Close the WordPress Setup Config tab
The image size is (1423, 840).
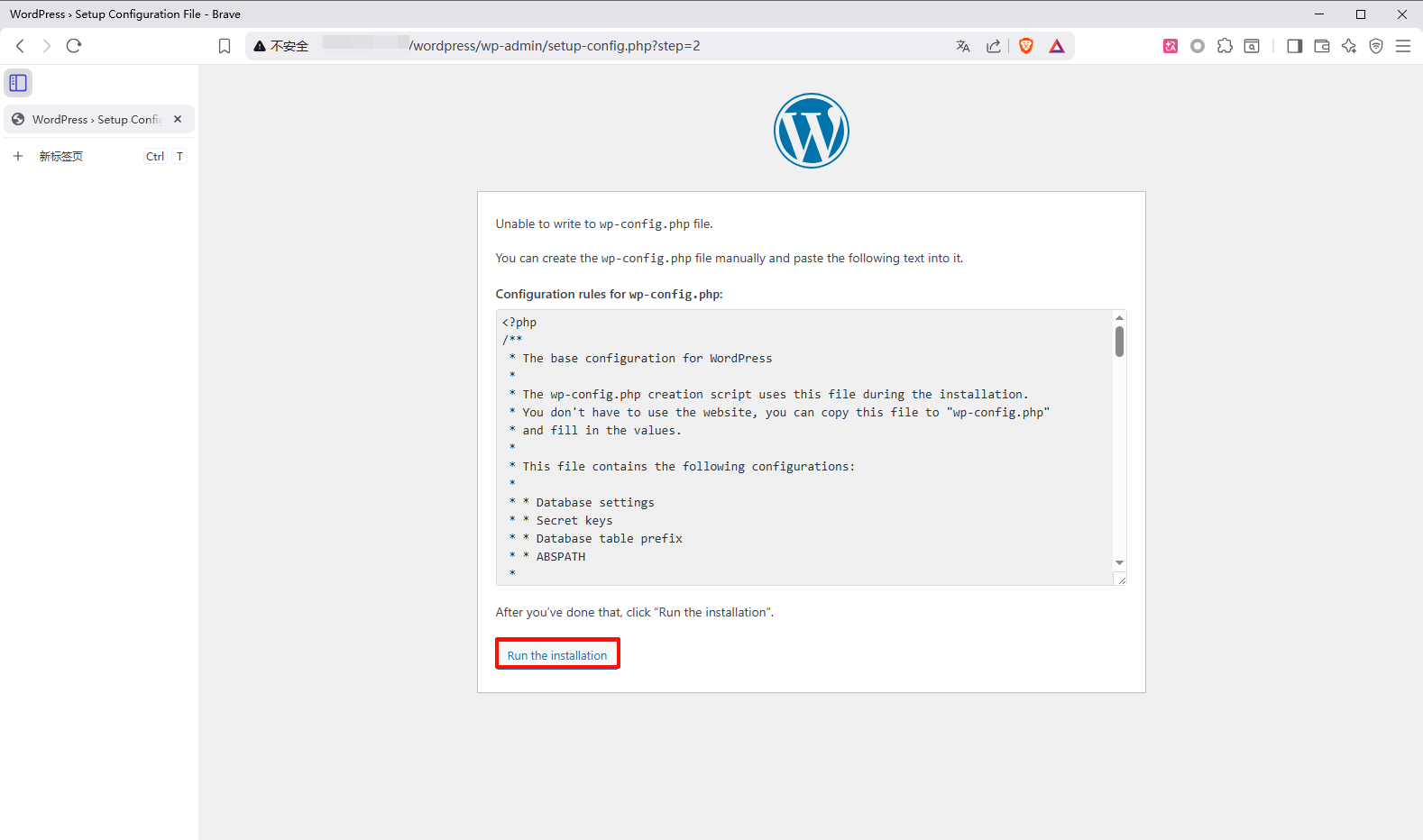click(178, 119)
